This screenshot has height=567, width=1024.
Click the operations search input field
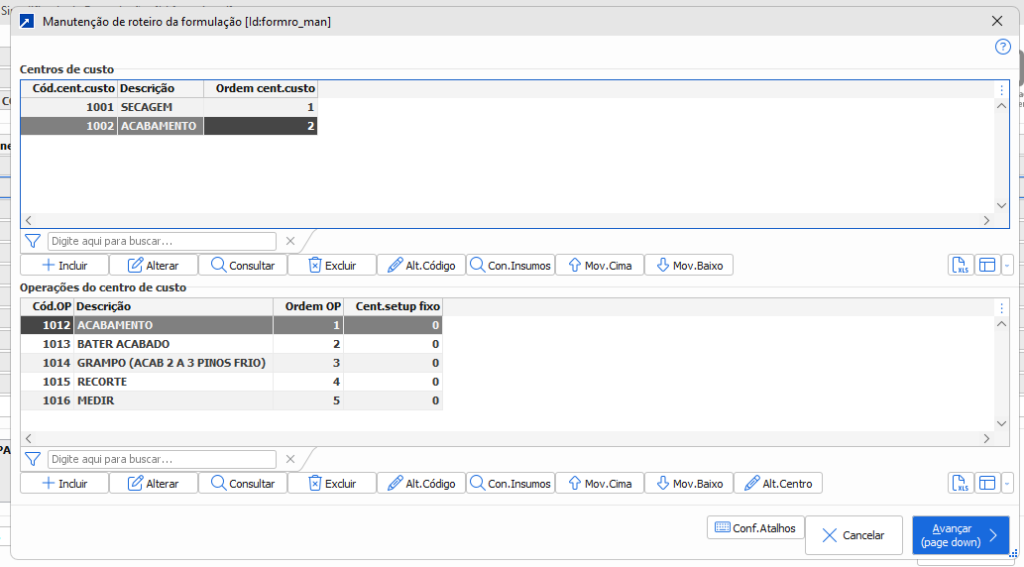(x=162, y=459)
